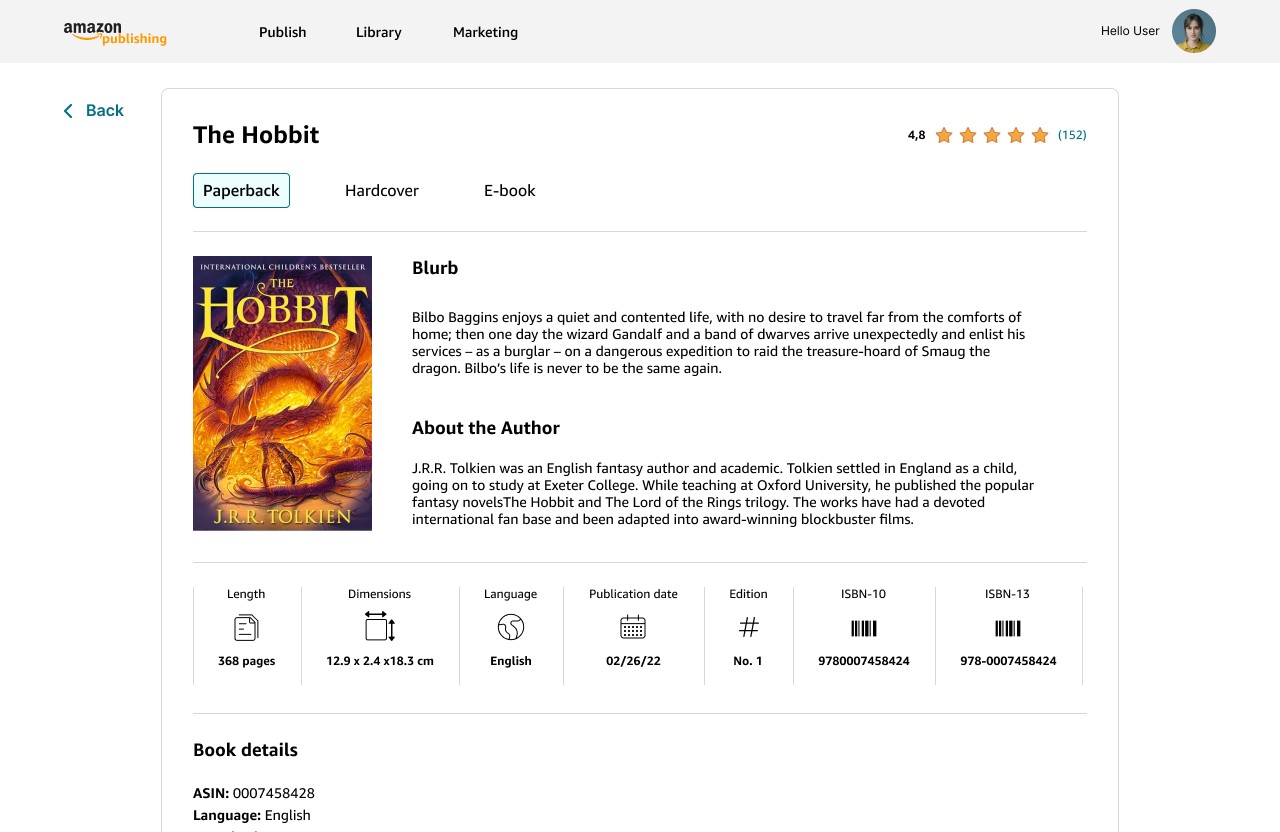Click the Amazon Publishing logo
The width and height of the screenshot is (1280, 832).
115,33
